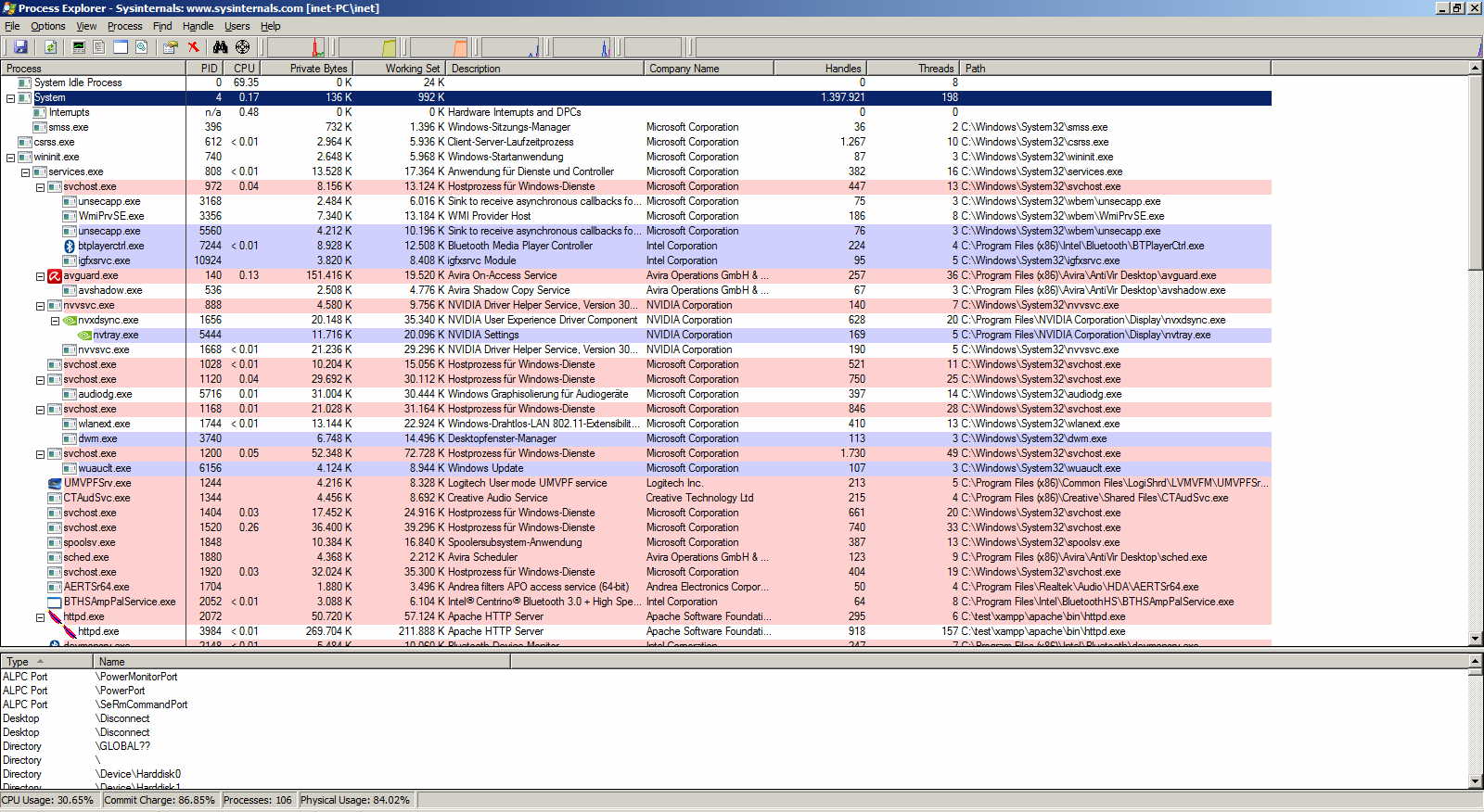Select the wuauclt.exe process row
This screenshot has width=1484, height=812.
coord(635,468)
